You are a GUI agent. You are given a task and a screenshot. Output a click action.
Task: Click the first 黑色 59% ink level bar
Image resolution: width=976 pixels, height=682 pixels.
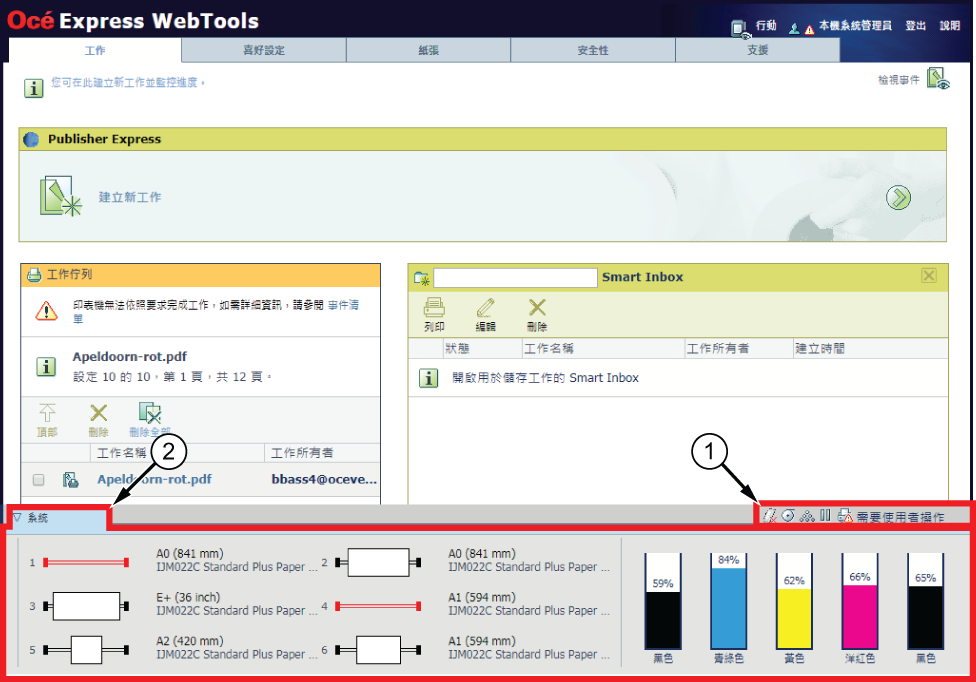pos(663,601)
